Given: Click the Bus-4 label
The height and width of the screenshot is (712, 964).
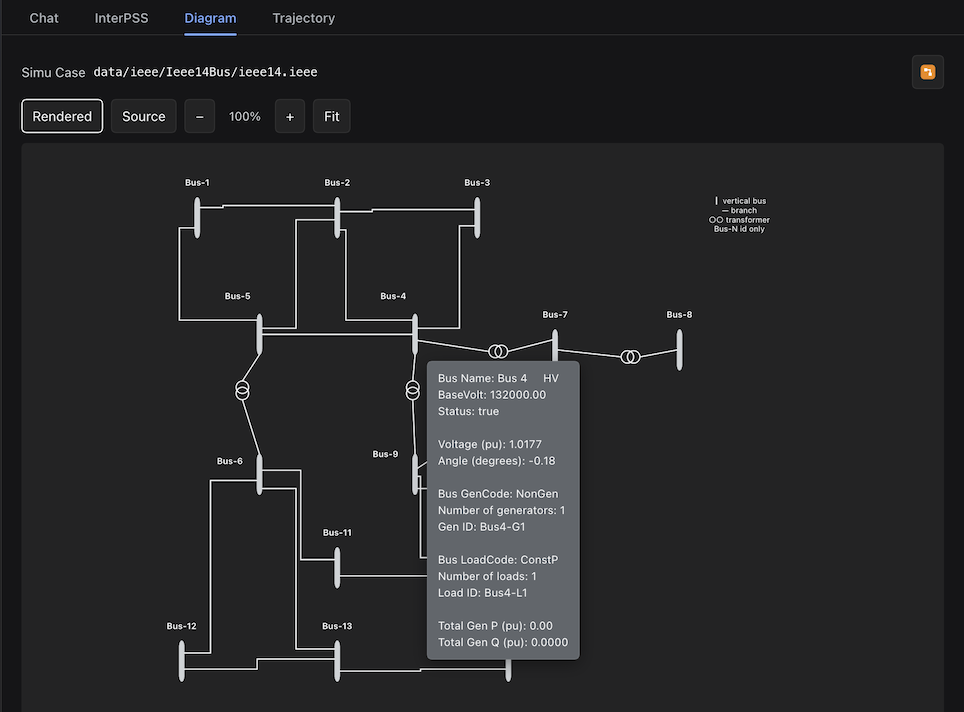Looking at the screenshot, I should point(393,296).
